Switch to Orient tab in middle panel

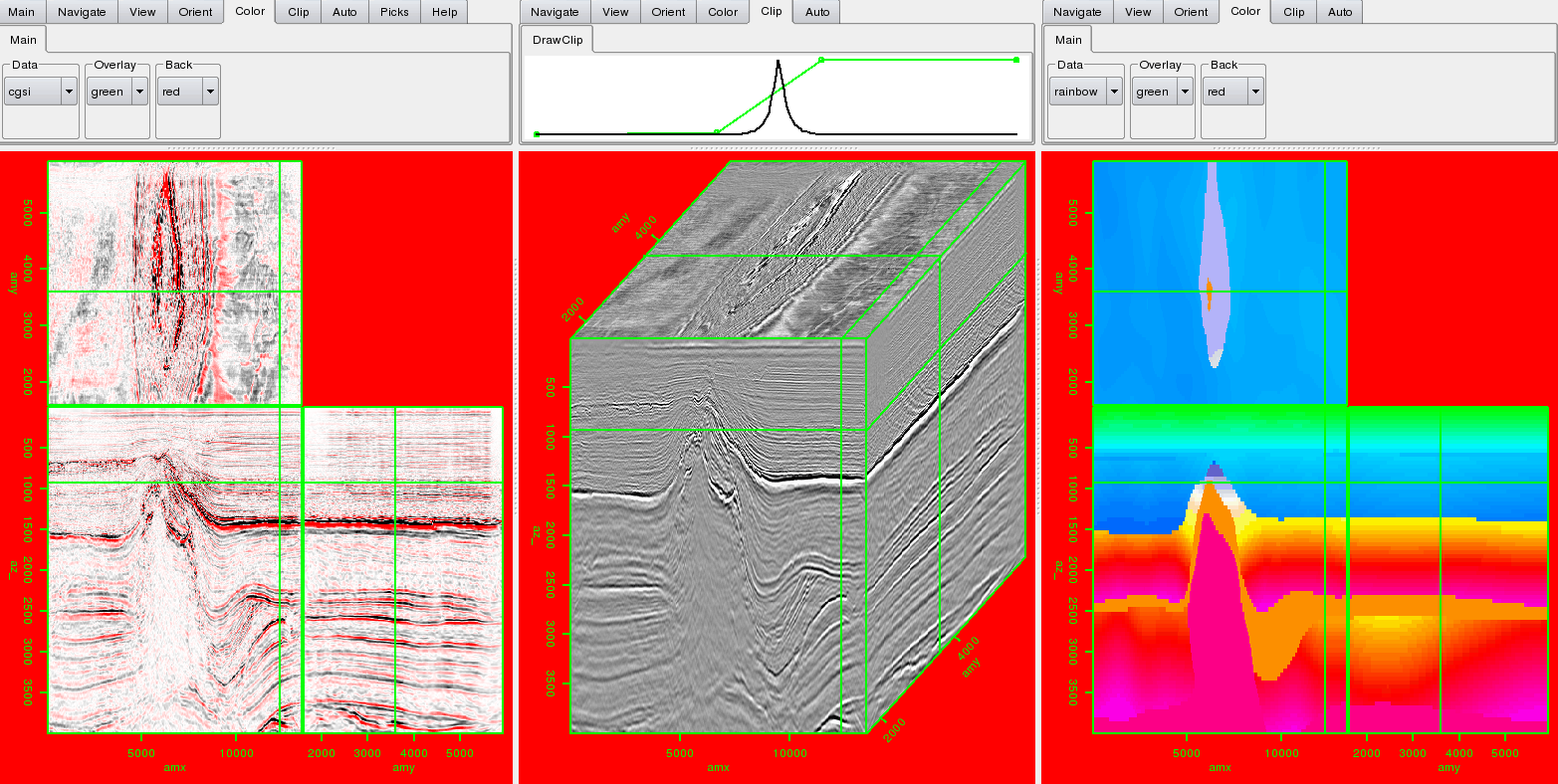coord(668,12)
